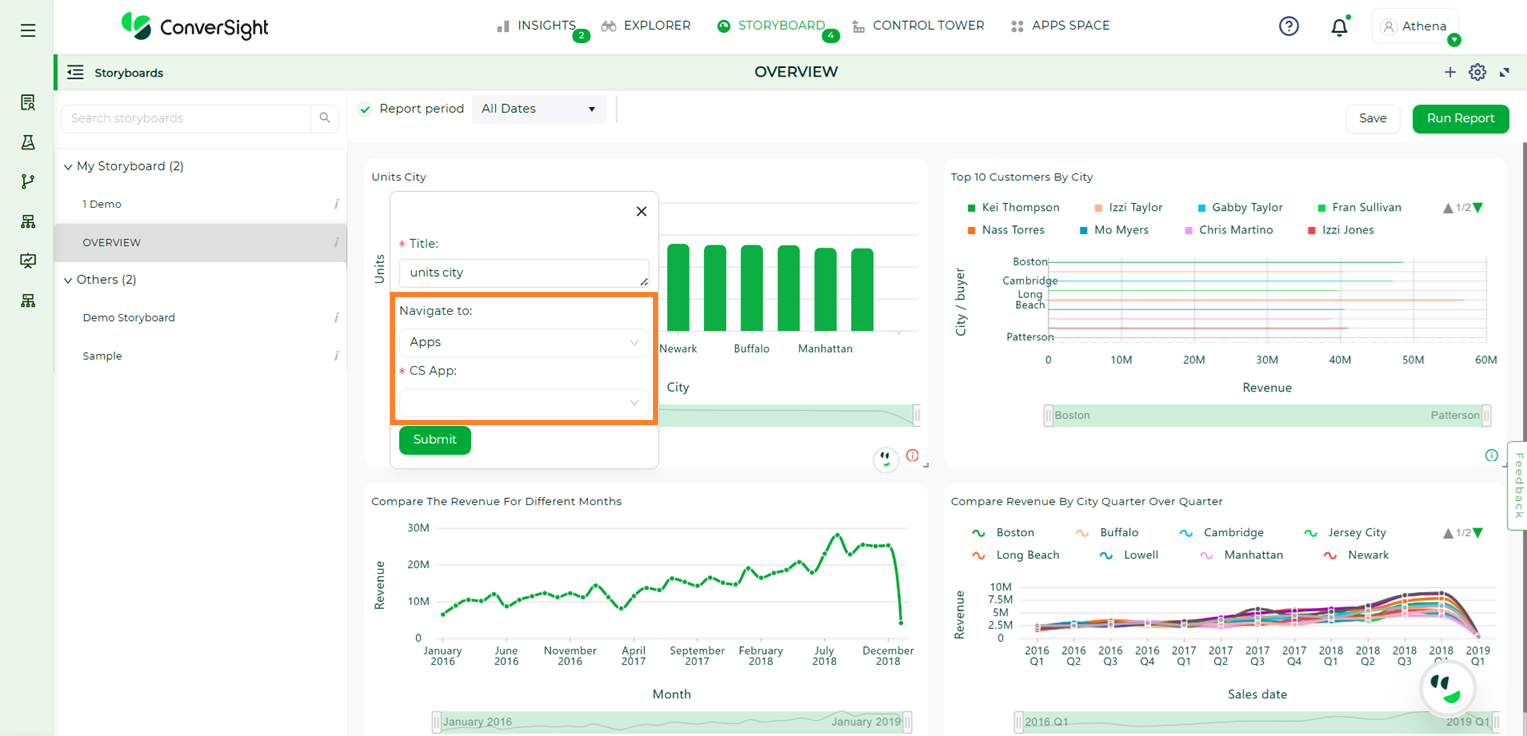This screenshot has width=1527, height=736.
Task: Add a new storyboard with plus icon
Action: pyautogui.click(x=1450, y=72)
